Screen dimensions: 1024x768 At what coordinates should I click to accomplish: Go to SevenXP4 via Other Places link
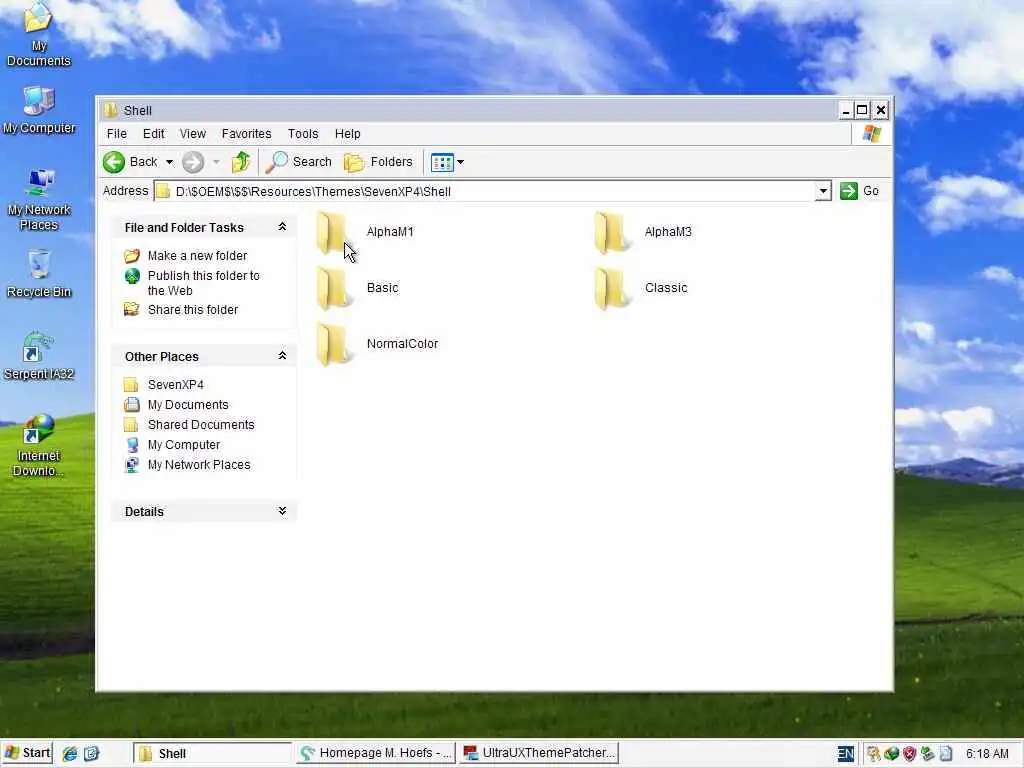(x=176, y=385)
